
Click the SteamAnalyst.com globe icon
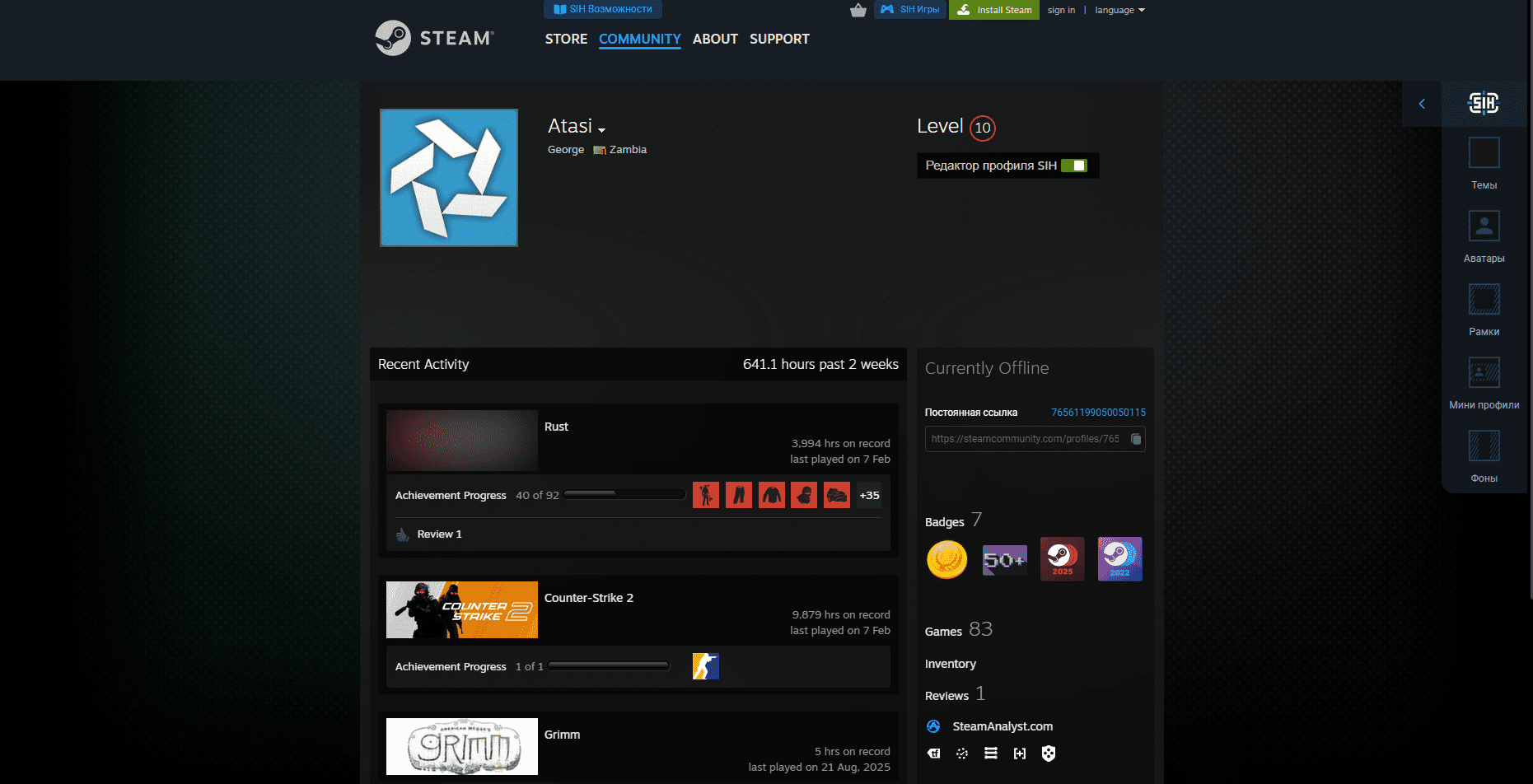pos(933,726)
